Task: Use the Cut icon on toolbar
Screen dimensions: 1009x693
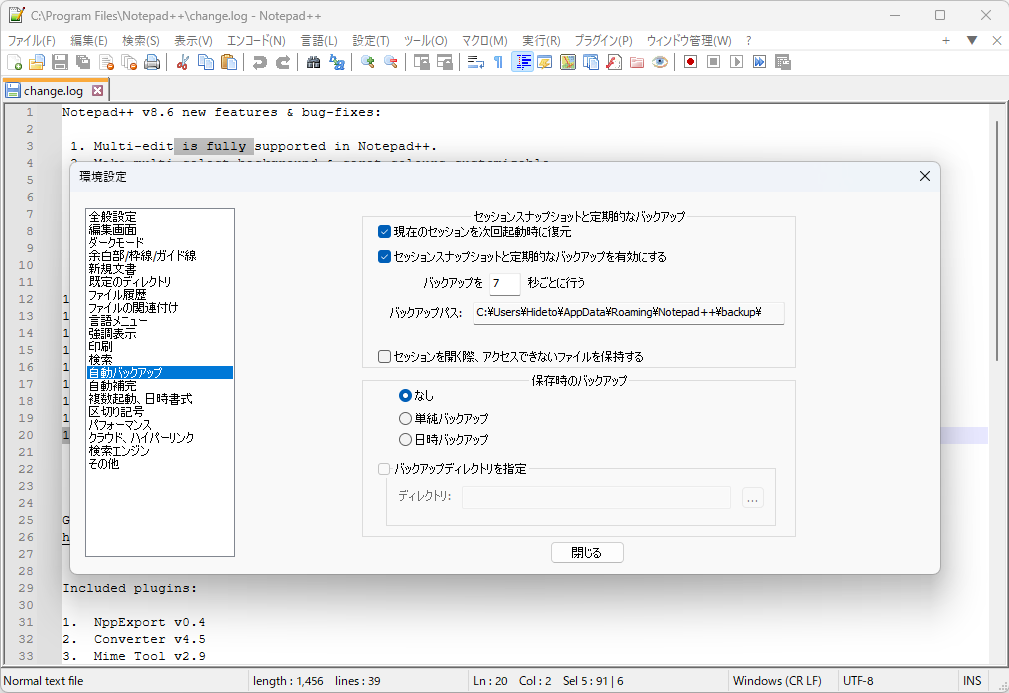Action: tap(183, 61)
